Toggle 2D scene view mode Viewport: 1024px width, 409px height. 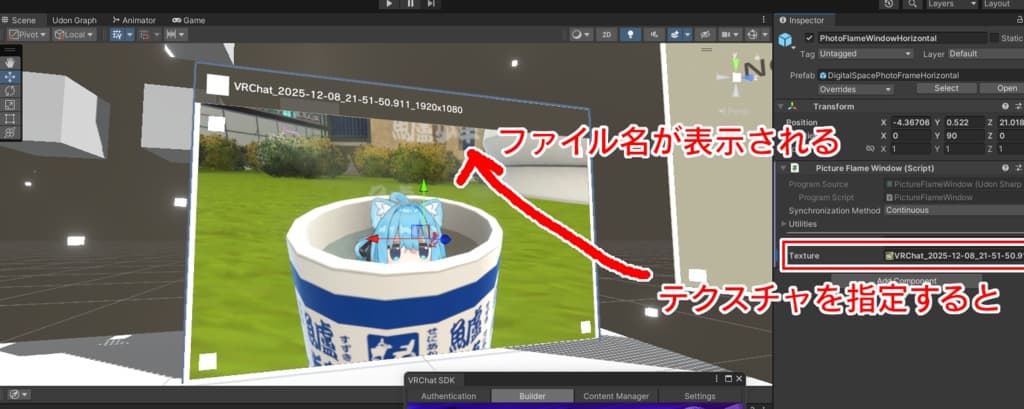606,35
